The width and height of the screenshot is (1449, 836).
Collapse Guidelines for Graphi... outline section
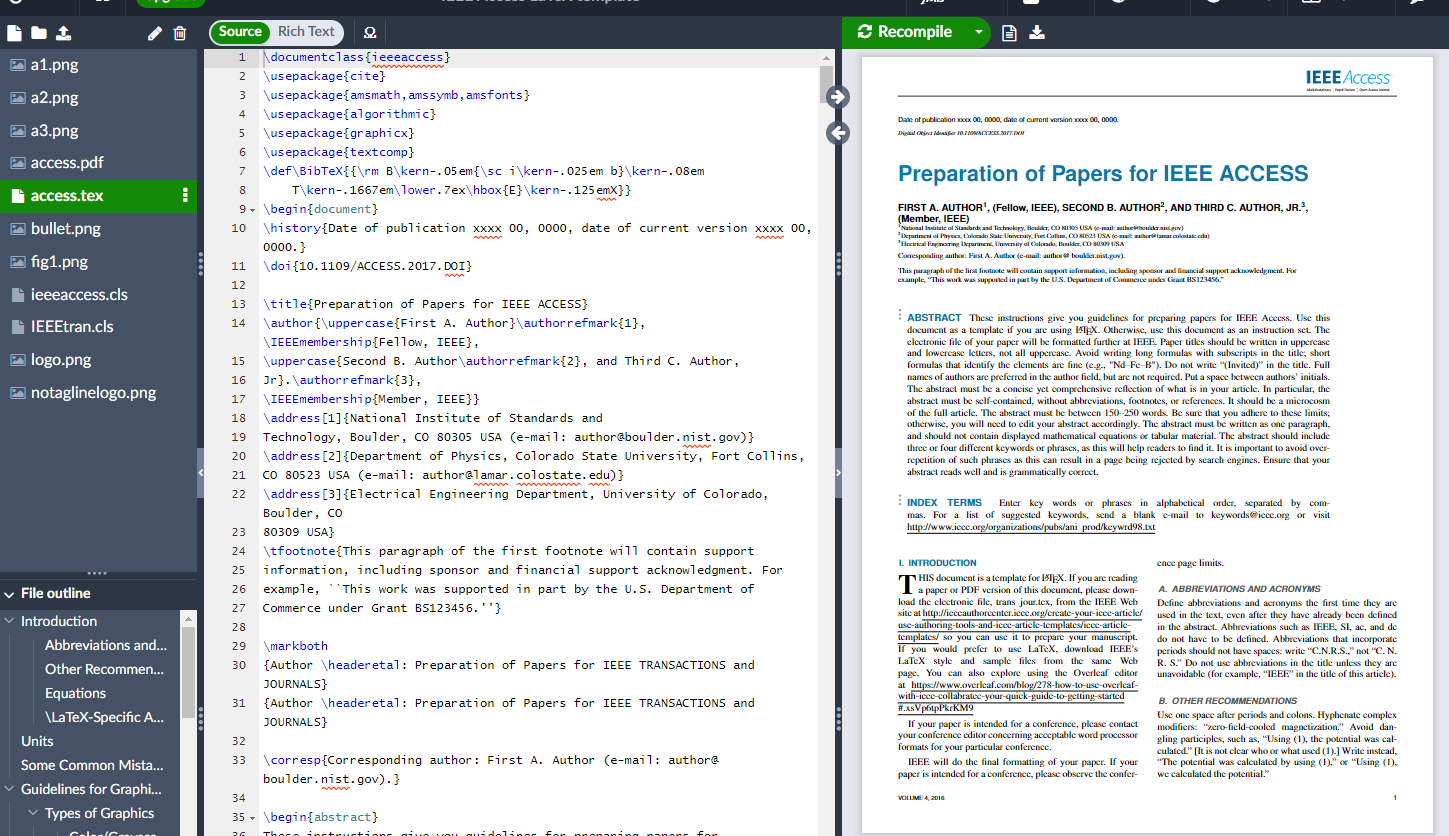[x=10, y=789]
